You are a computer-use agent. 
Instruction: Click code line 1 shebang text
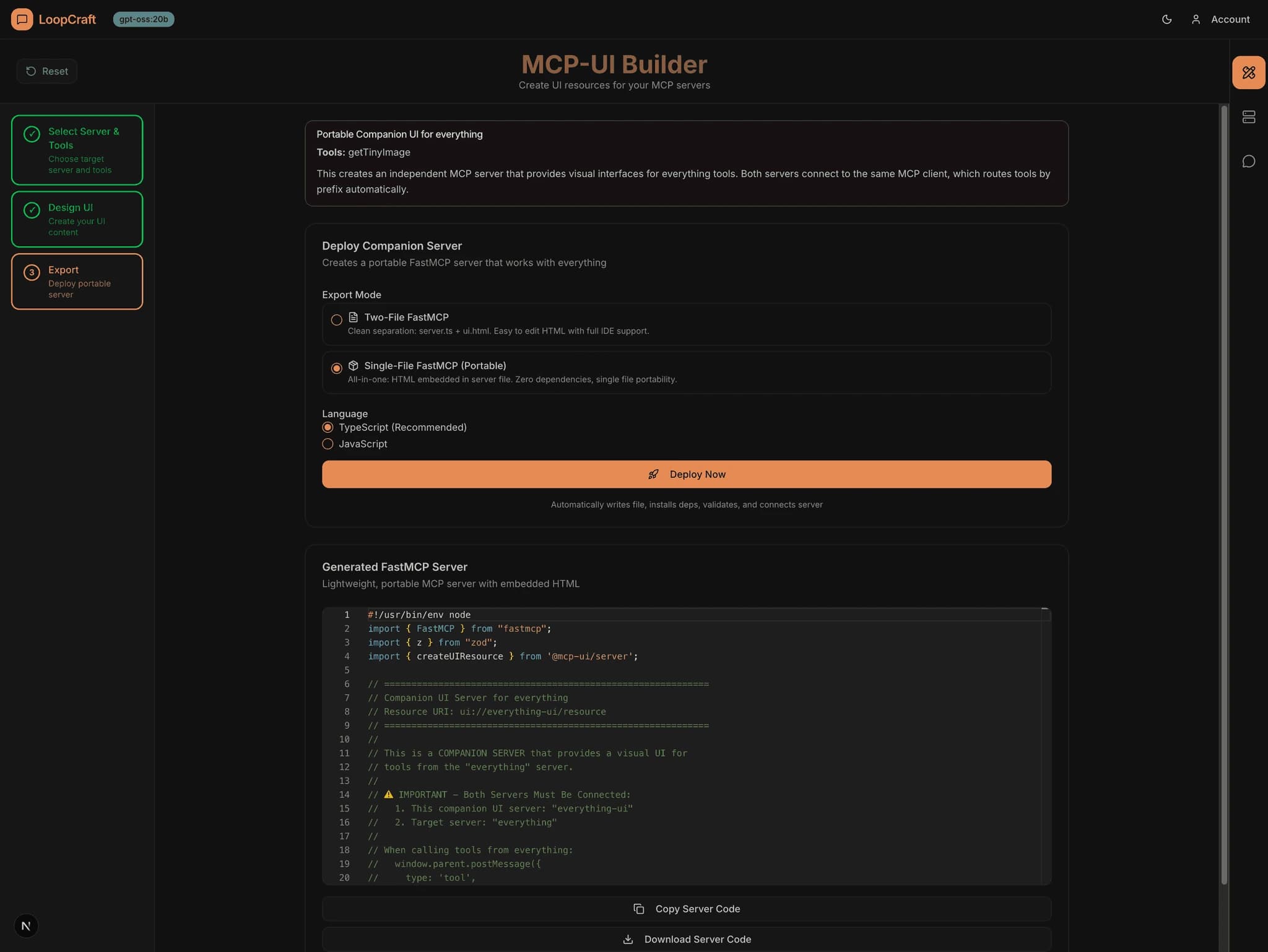419,615
